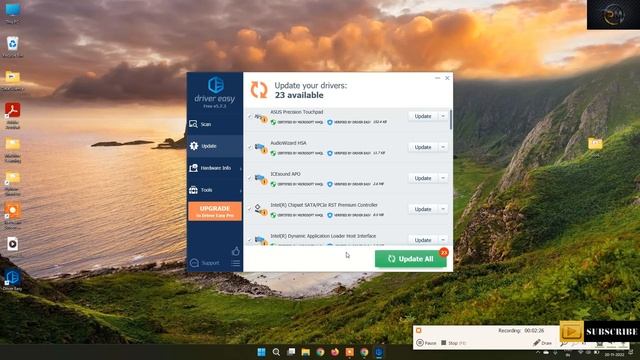Click AudioWizard HSA driver name

click(288, 143)
